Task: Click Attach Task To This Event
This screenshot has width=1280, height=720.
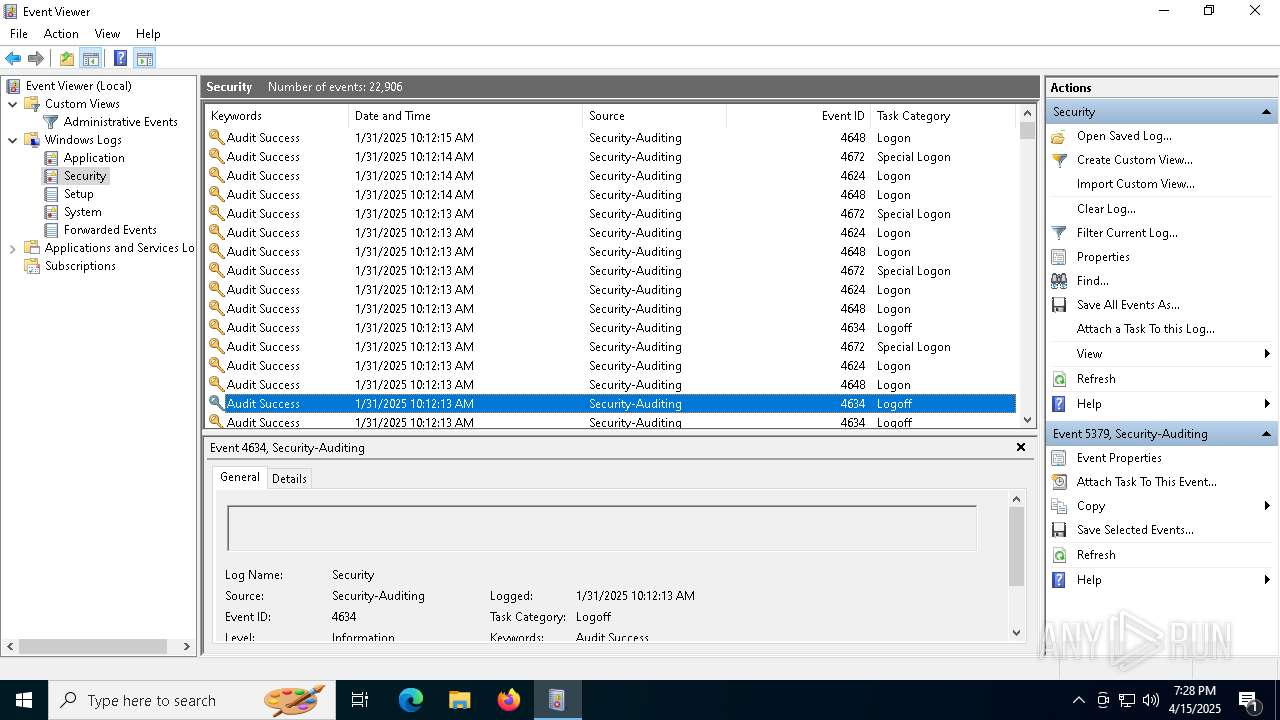Action: (x=1147, y=482)
